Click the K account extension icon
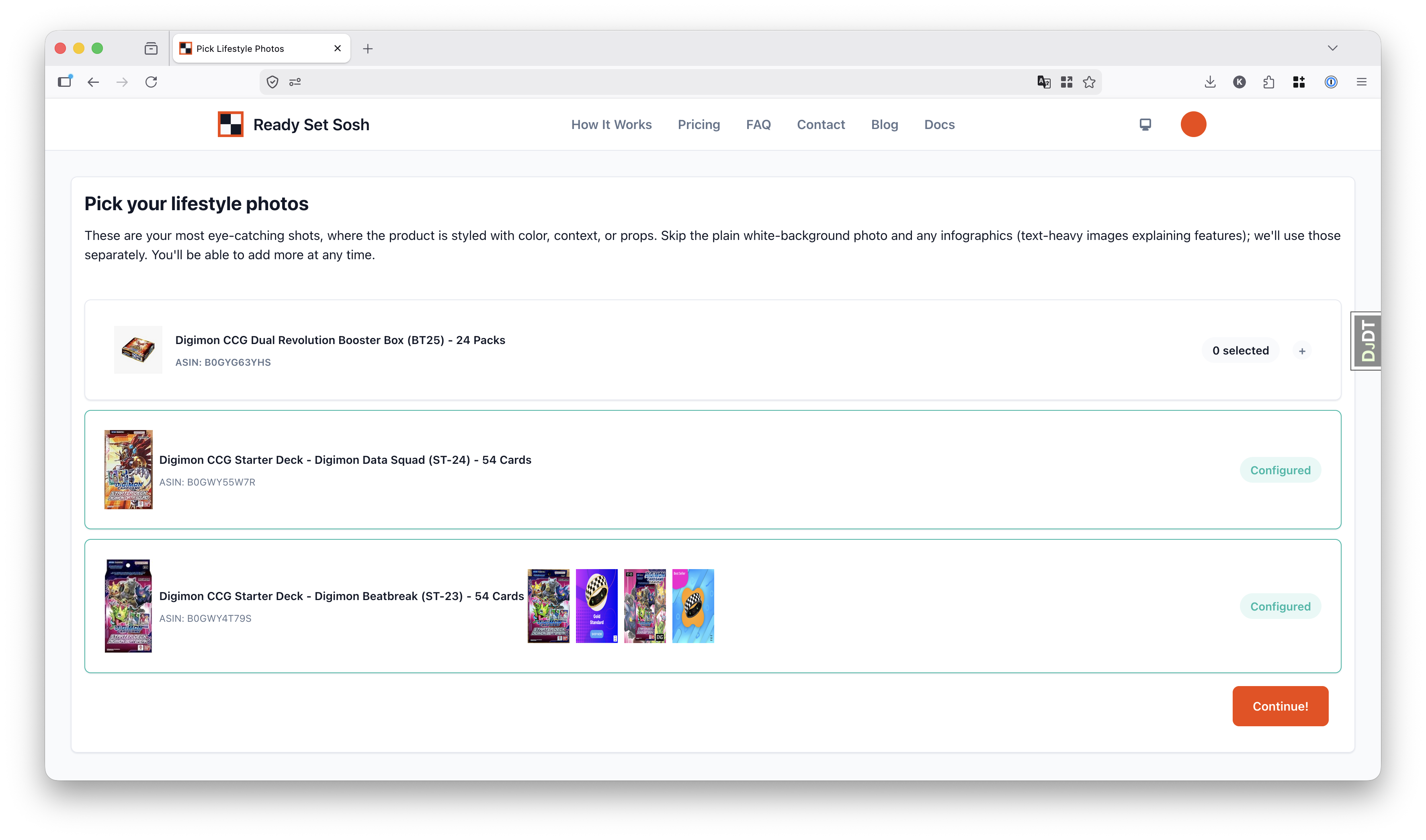The height and width of the screenshot is (840, 1426). pyautogui.click(x=1239, y=82)
